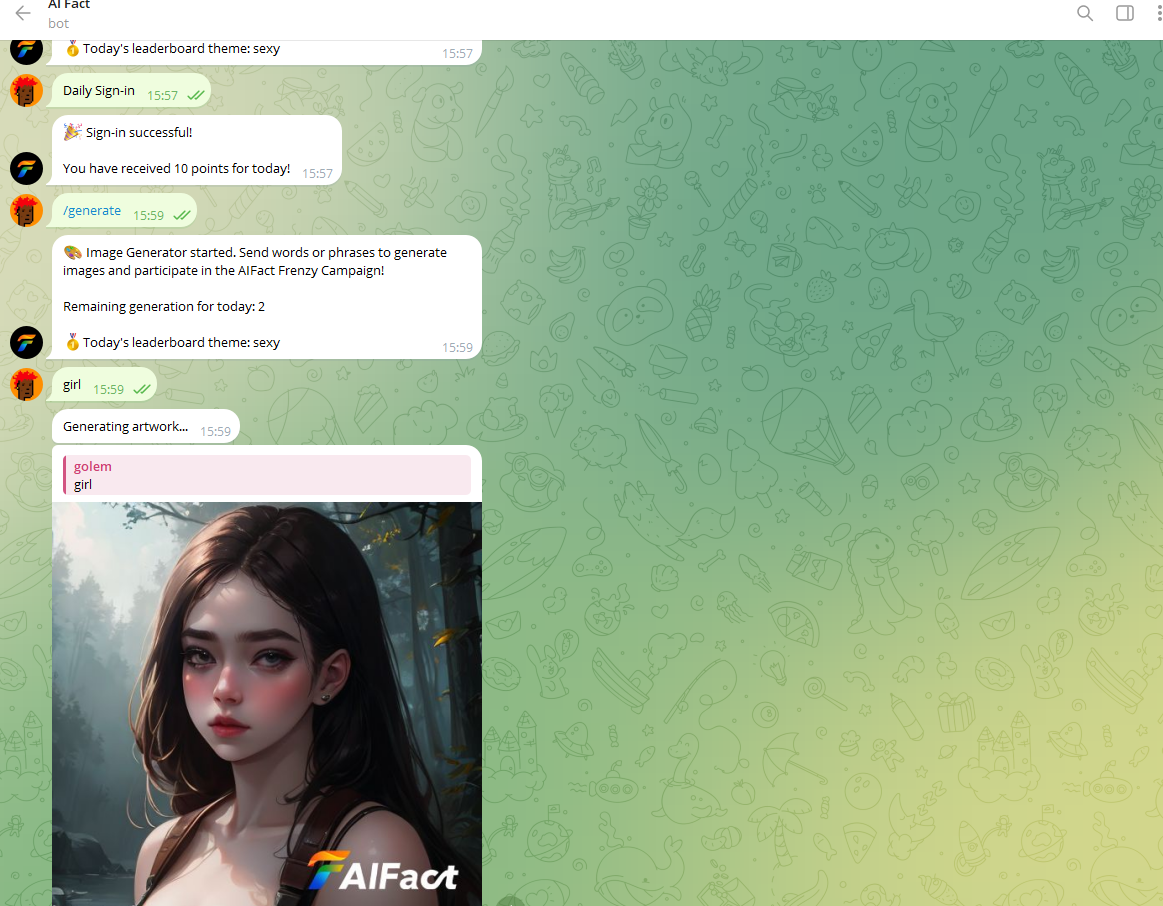Click the /generate command link

(92, 211)
